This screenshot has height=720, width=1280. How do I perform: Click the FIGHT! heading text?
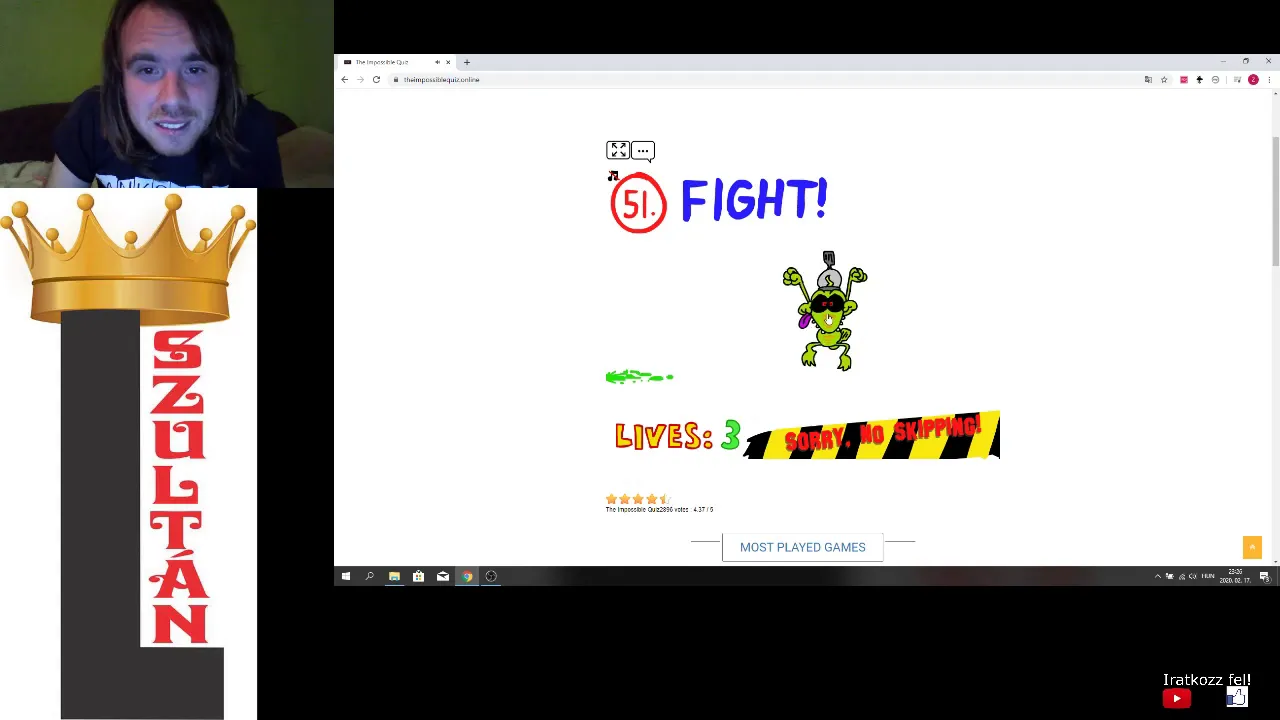click(754, 200)
